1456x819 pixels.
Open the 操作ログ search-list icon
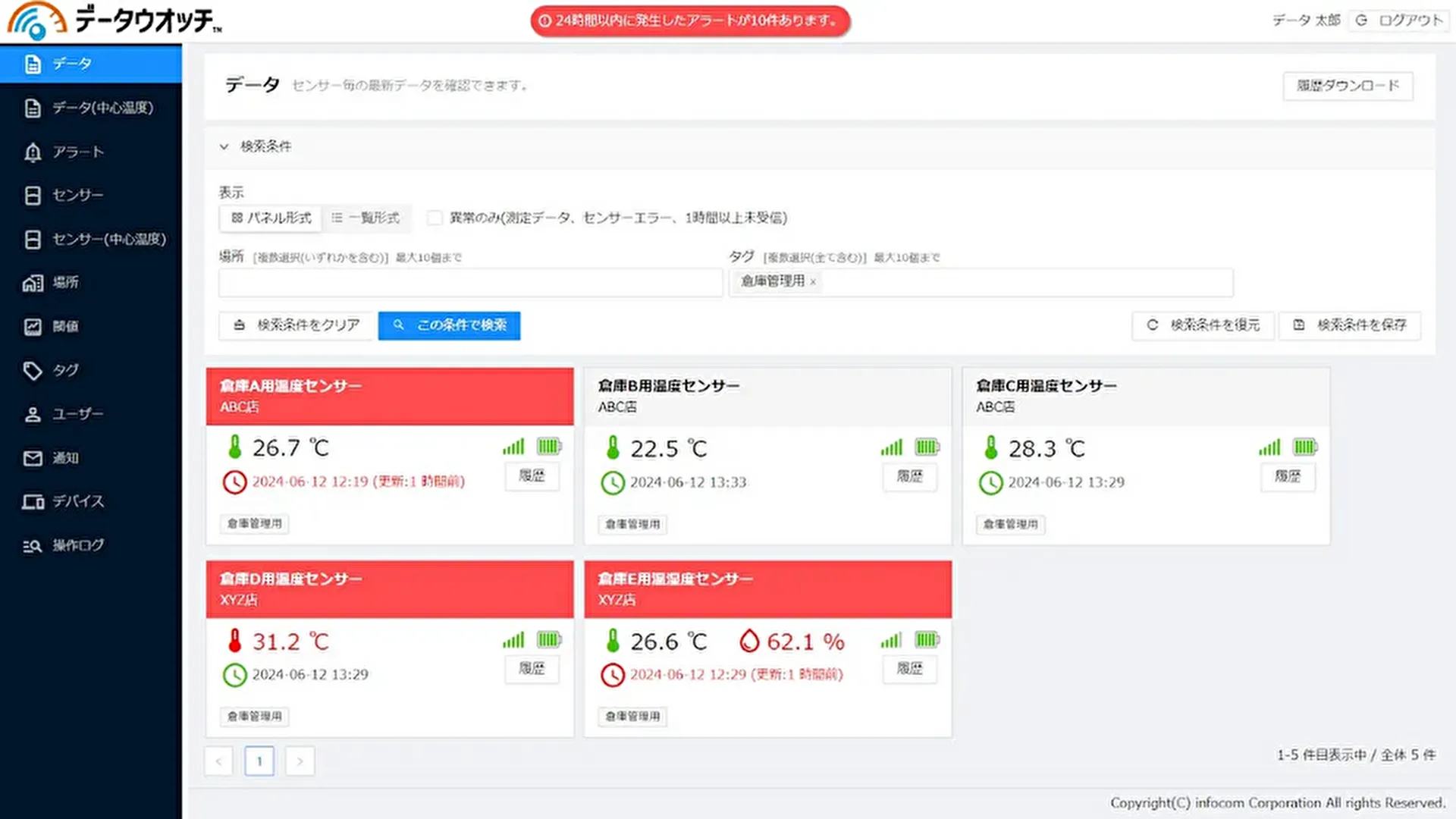tap(33, 545)
